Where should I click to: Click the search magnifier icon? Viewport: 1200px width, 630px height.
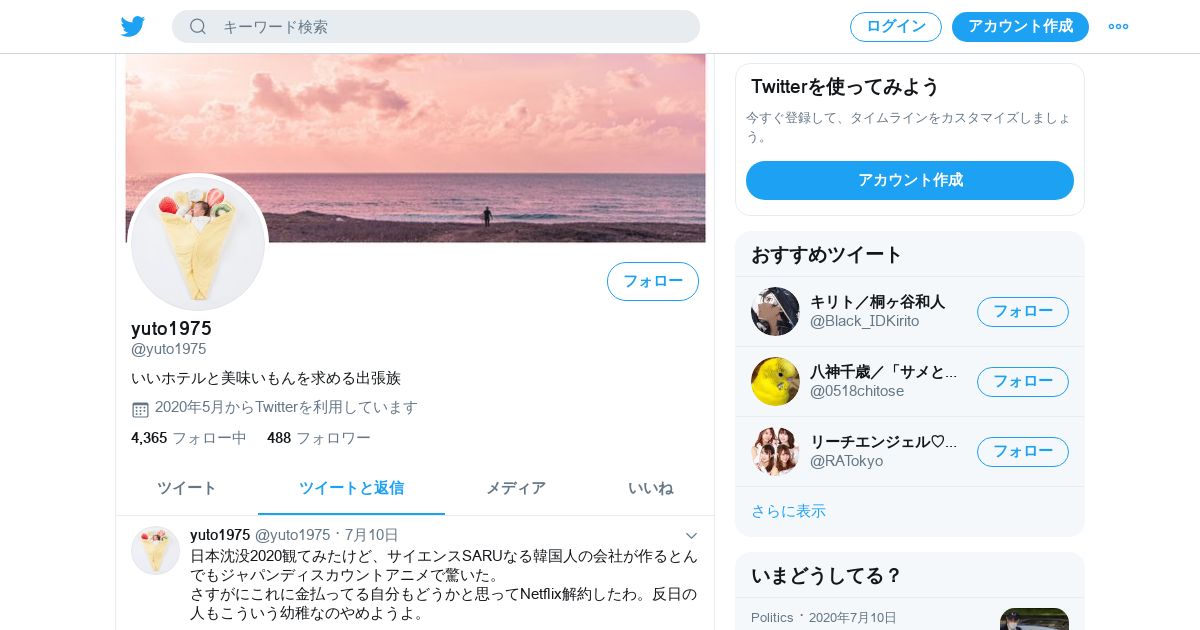click(x=198, y=26)
